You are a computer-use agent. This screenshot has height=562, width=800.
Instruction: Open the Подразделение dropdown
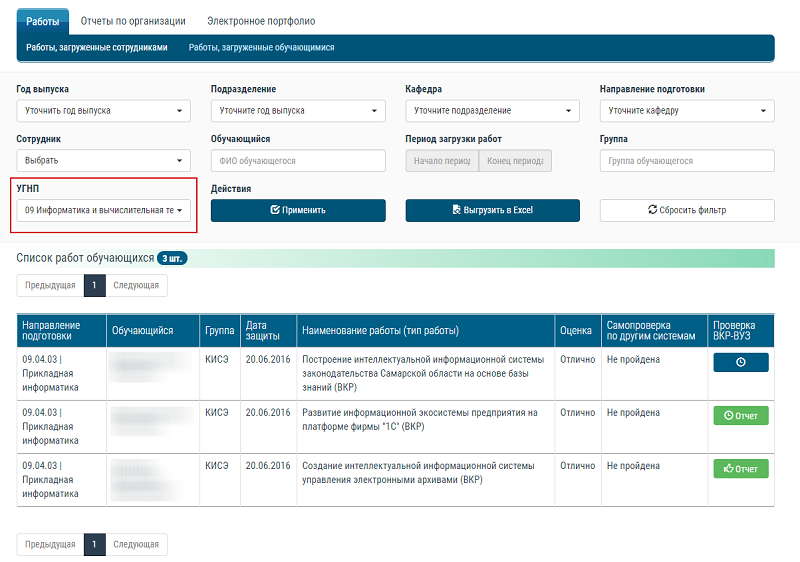point(298,111)
